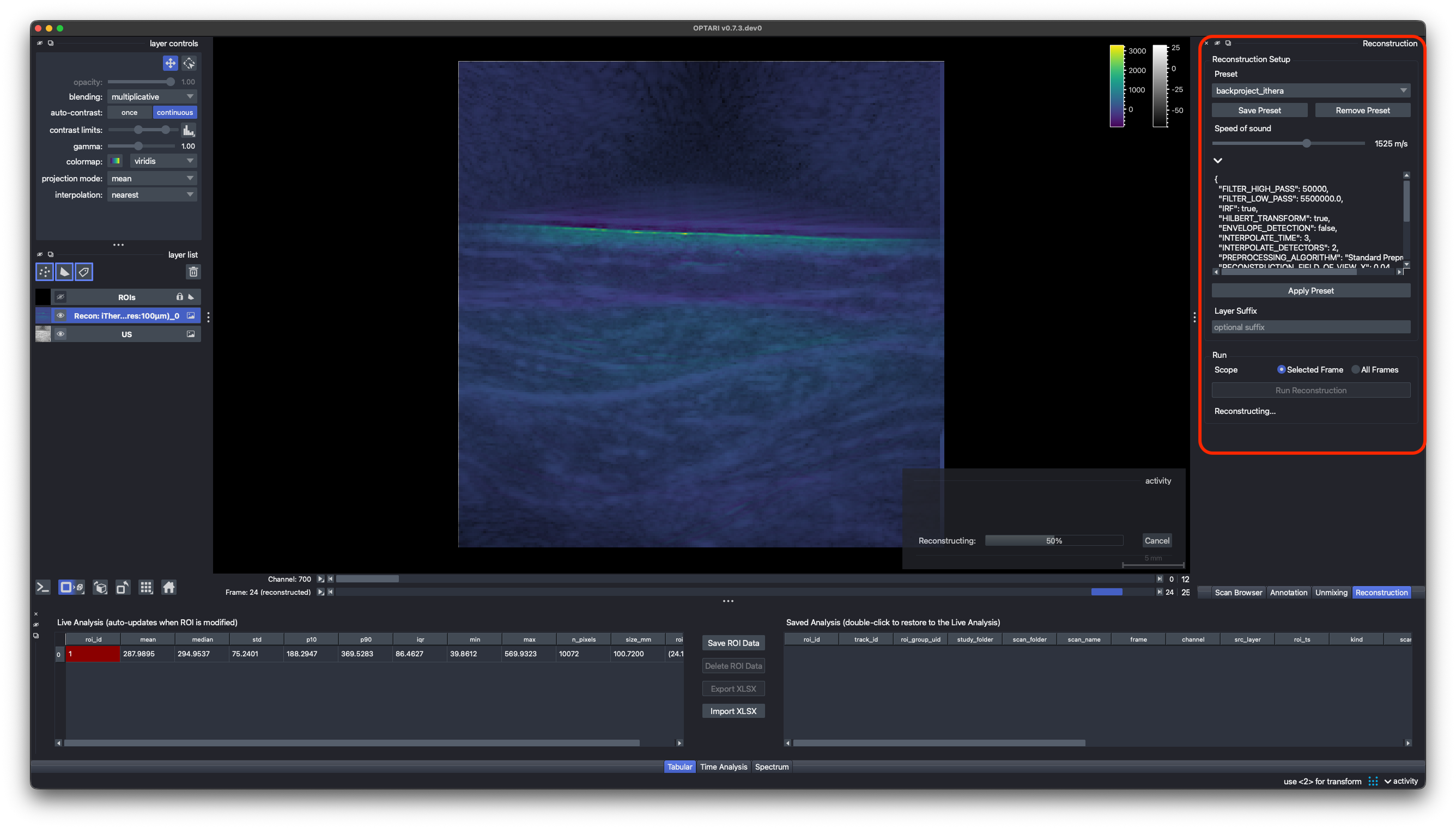Click play button for Channel axis

click(x=320, y=579)
